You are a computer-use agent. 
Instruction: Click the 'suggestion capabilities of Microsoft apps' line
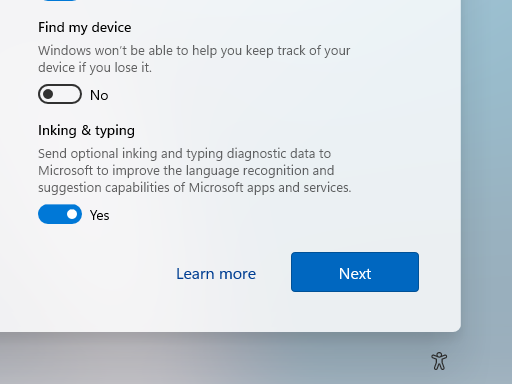195,188
